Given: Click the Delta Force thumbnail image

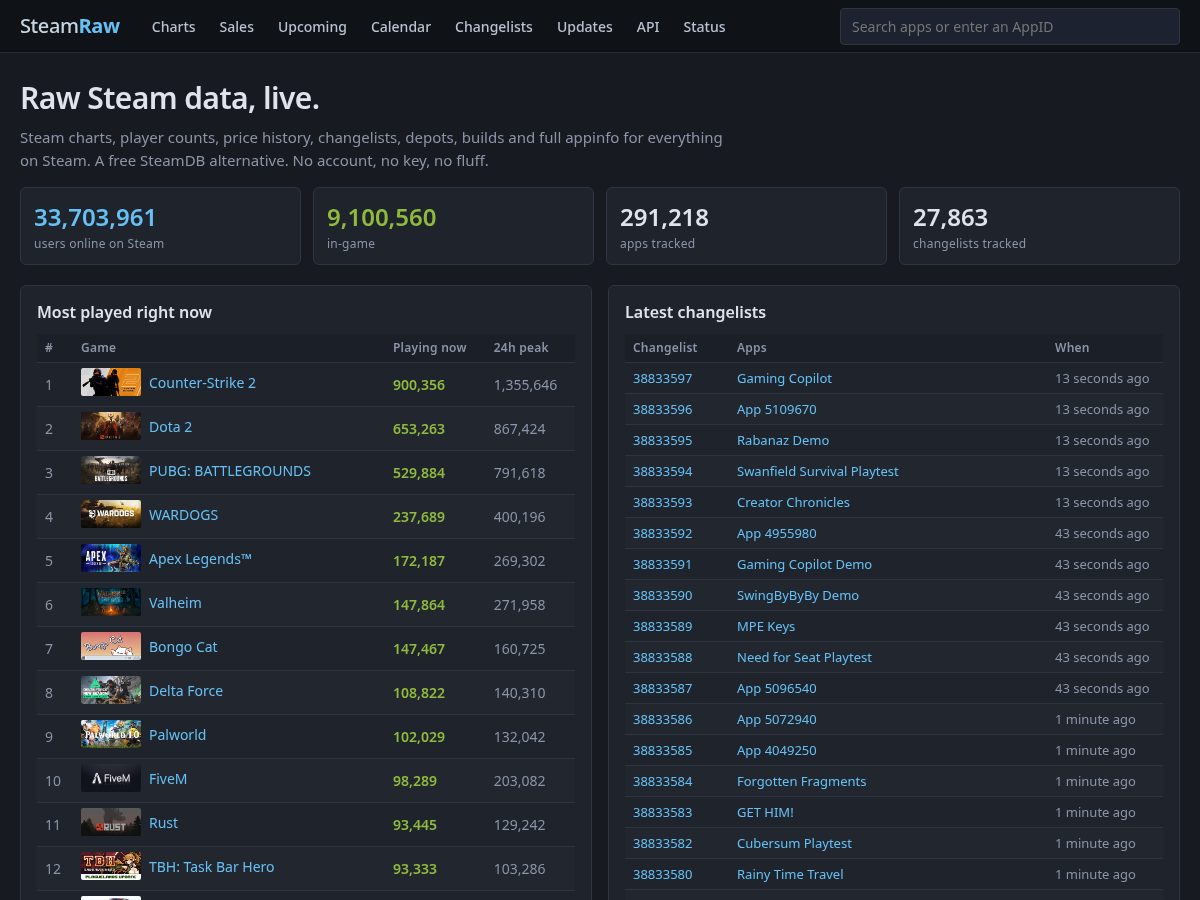Looking at the screenshot, I should click(x=111, y=691).
